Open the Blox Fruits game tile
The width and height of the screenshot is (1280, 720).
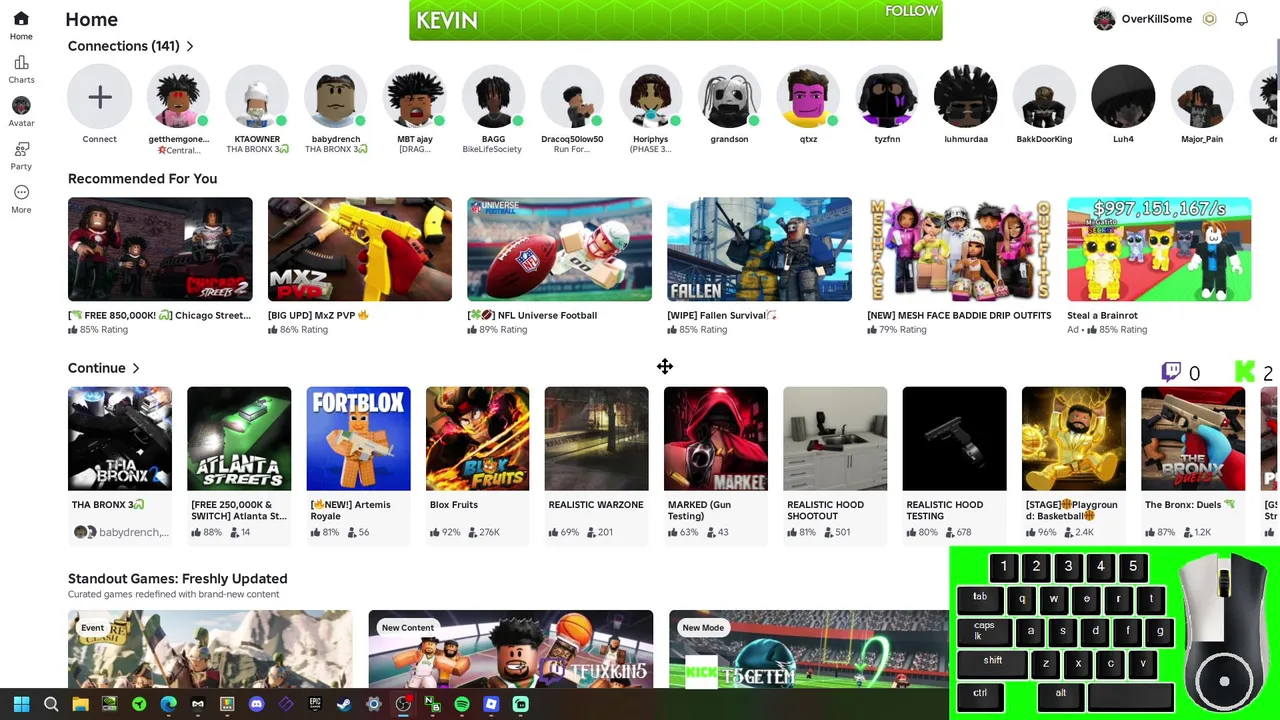(478, 439)
